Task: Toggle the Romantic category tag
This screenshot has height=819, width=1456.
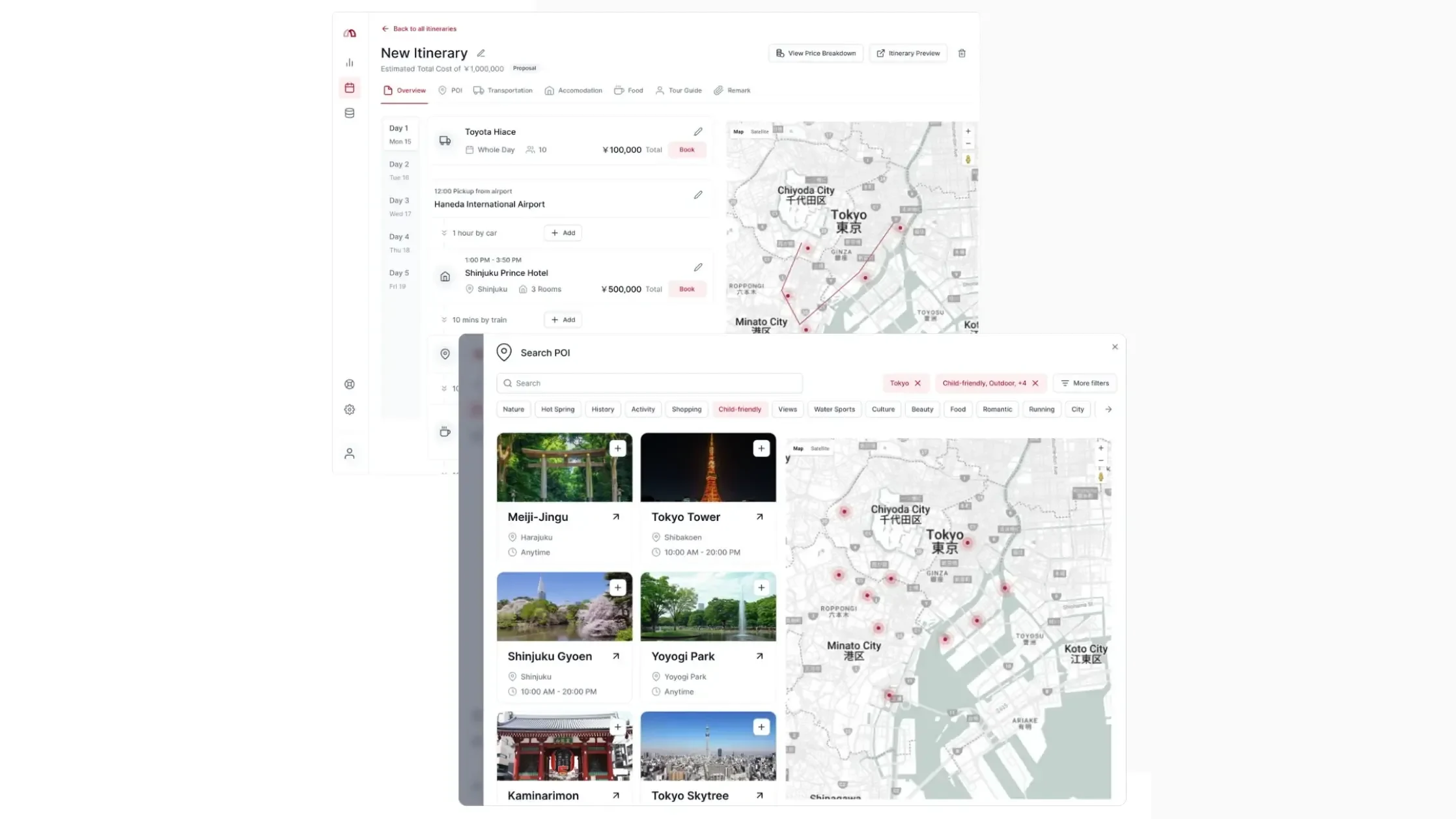Action: pyautogui.click(x=997, y=409)
